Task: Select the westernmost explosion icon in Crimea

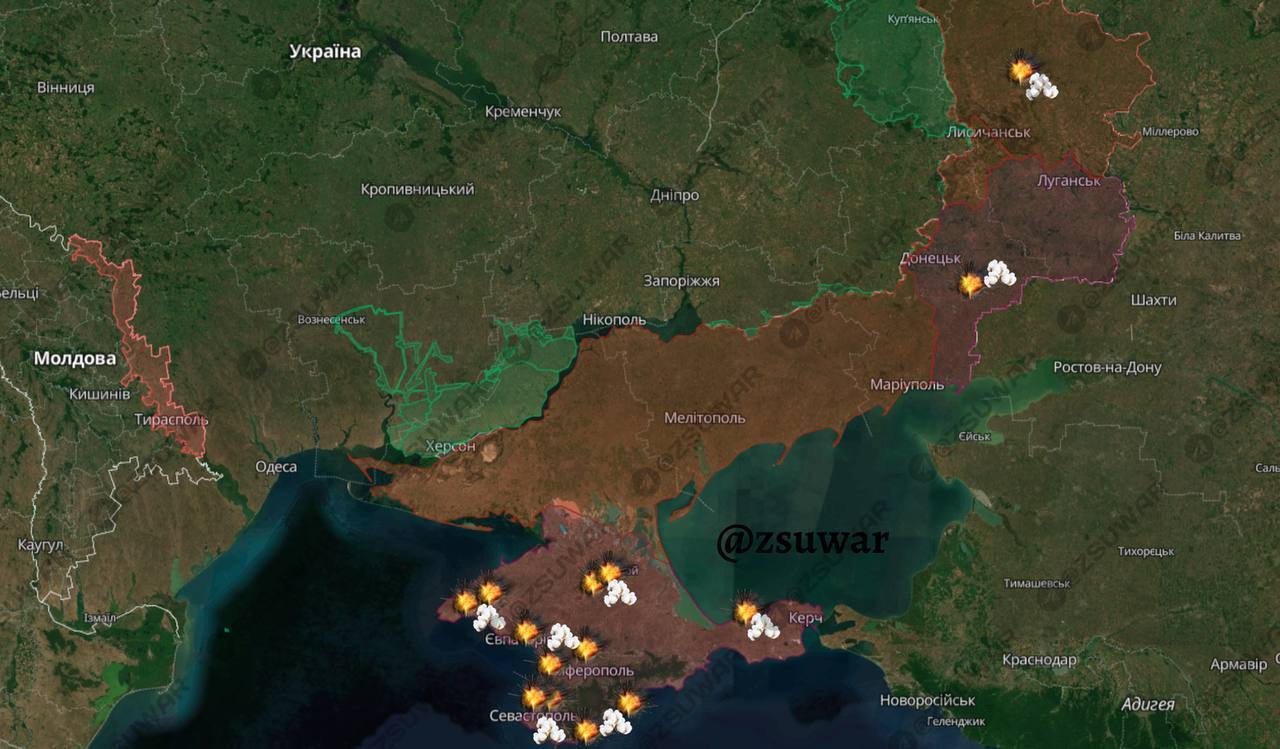Action: [x=466, y=602]
